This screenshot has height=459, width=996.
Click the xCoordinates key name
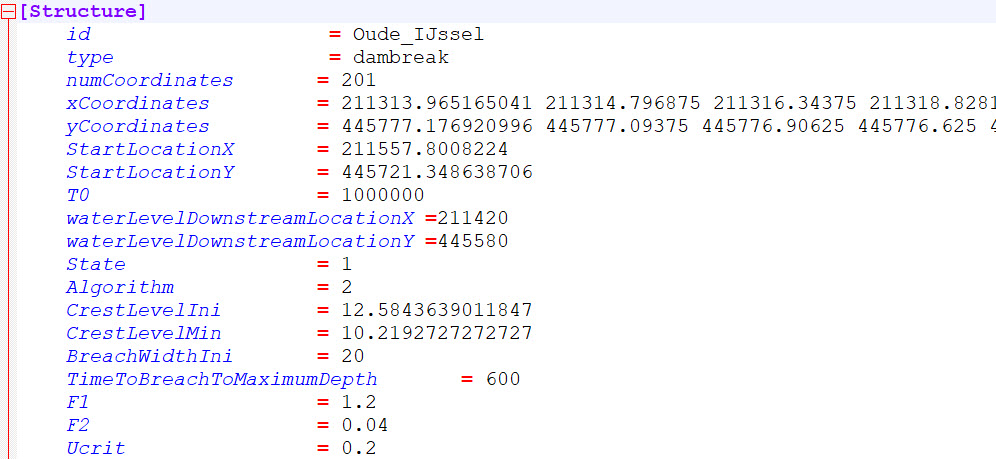(138, 104)
